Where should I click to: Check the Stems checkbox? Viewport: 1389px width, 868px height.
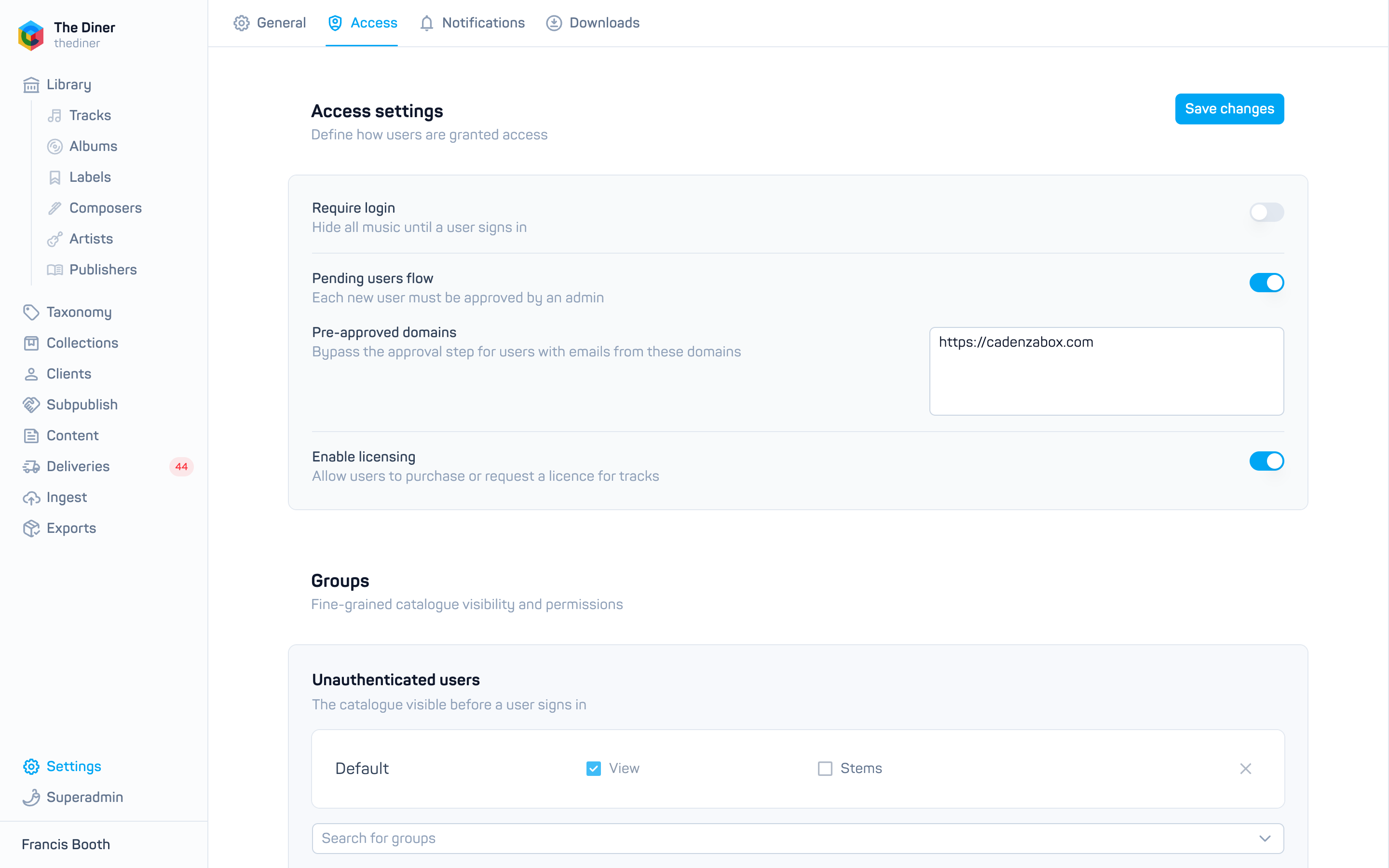[x=825, y=769]
